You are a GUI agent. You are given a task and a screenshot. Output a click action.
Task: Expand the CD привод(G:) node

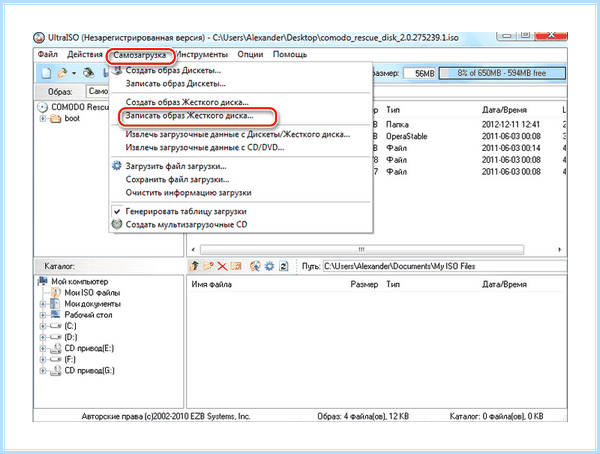pos(43,371)
